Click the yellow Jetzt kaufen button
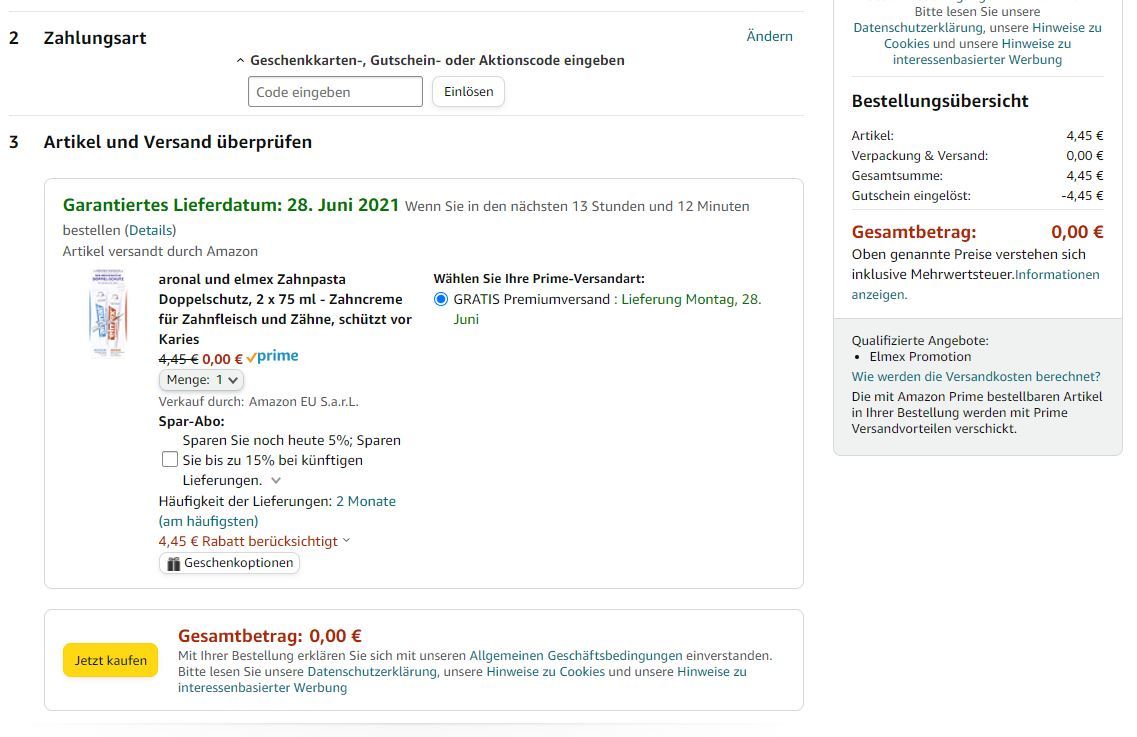 [x=110, y=660]
